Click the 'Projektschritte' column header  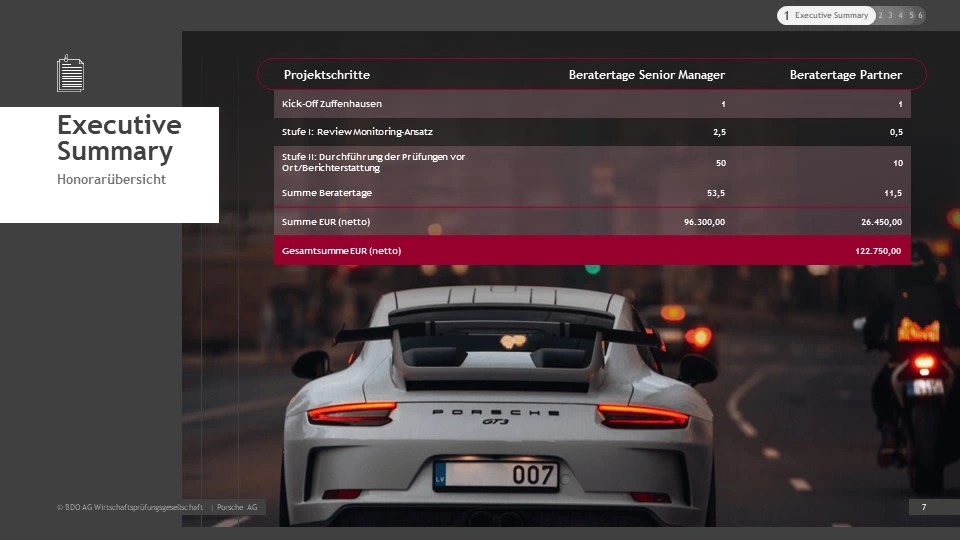tap(327, 75)
